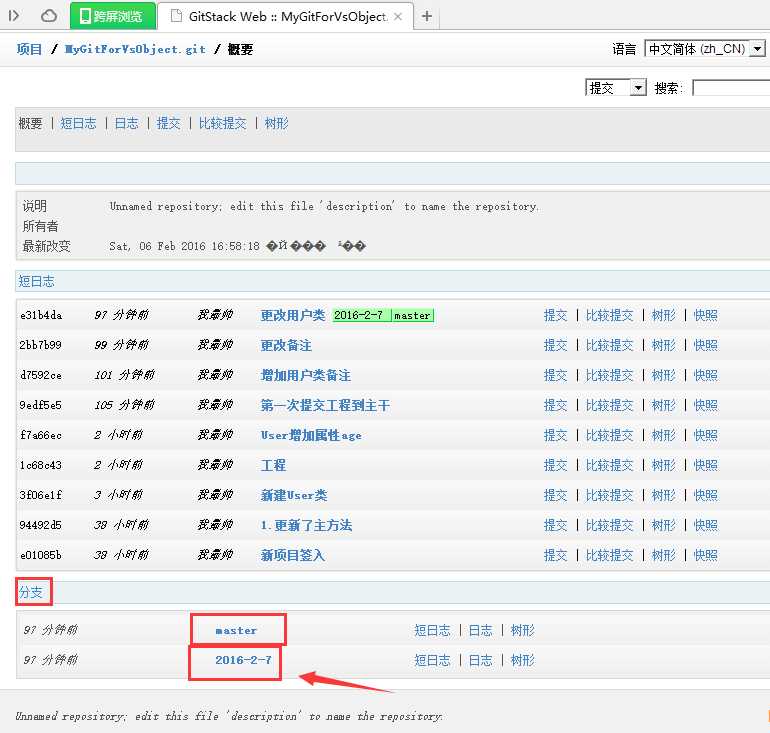Click commit hash 9edf5e5

coord(41,406)
